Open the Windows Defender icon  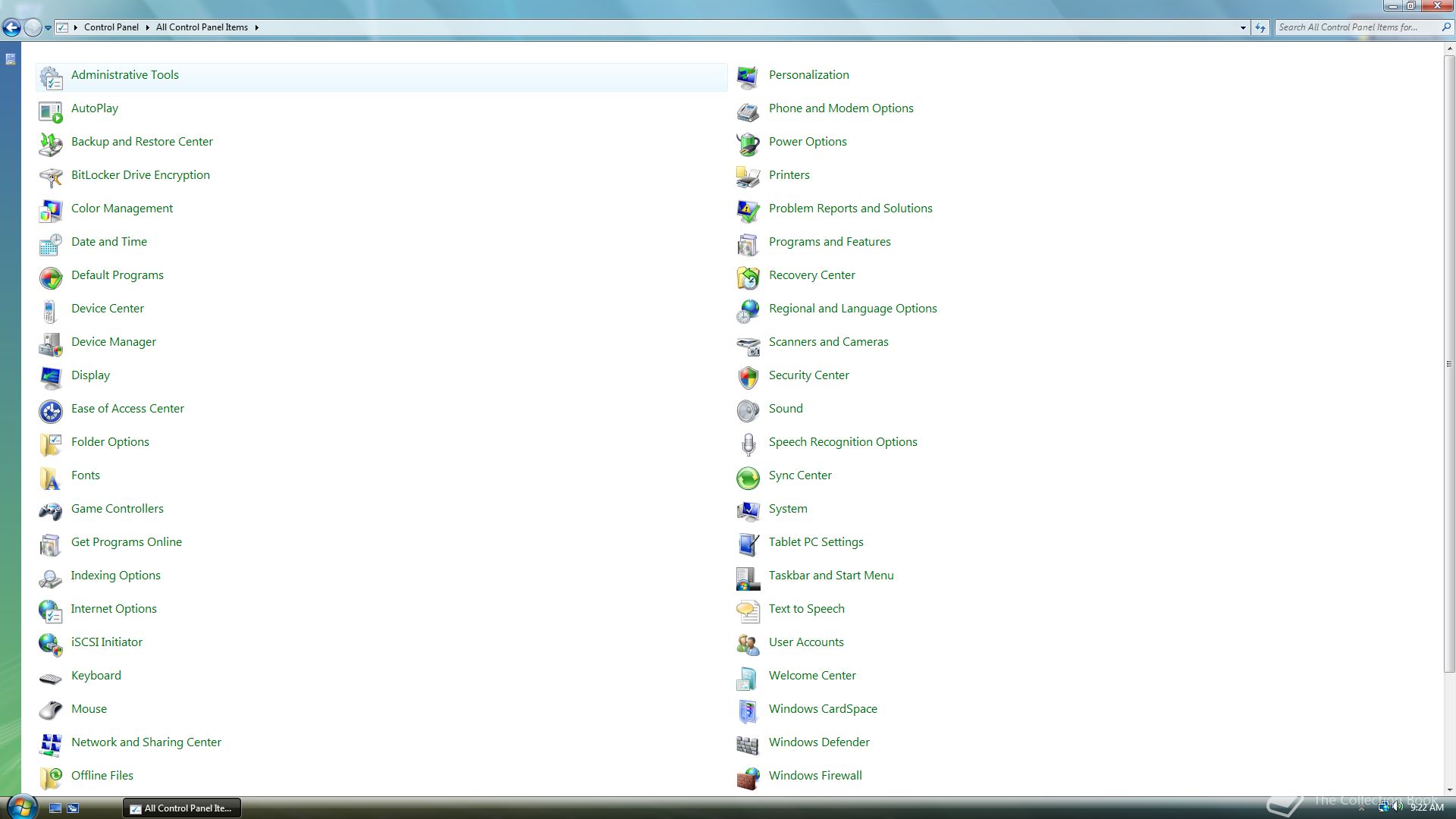pos(748,745)
